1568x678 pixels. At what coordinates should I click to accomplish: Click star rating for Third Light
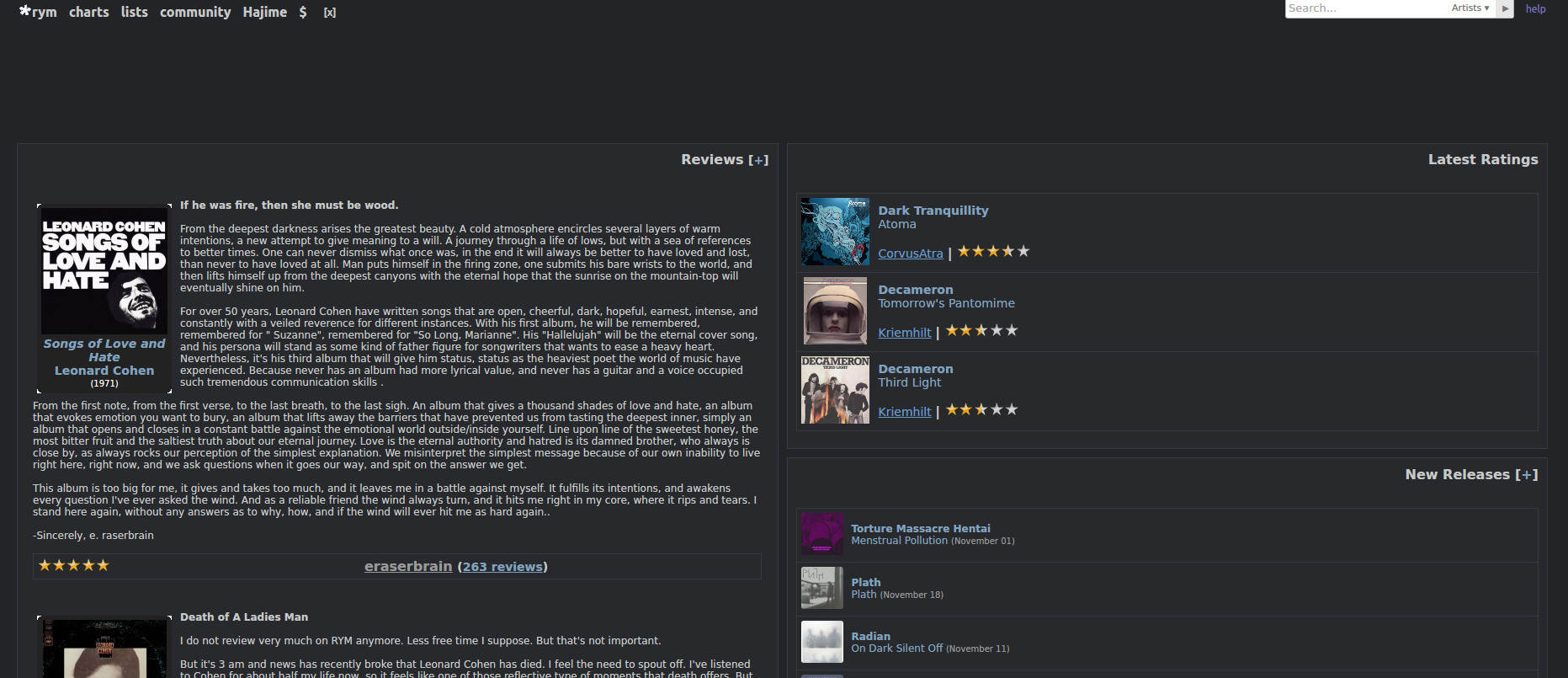tap(982, 410)
